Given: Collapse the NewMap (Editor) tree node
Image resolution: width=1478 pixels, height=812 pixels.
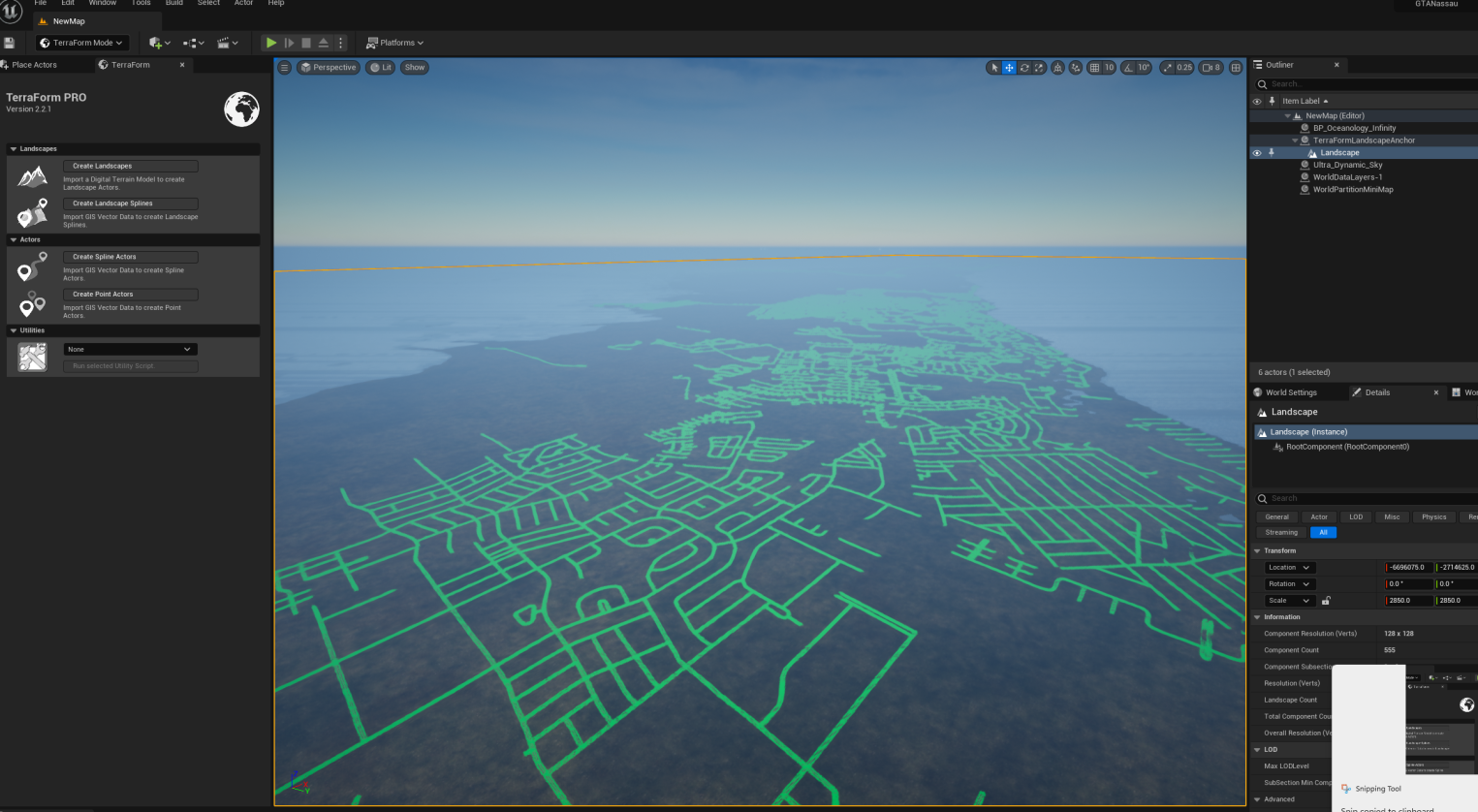Looking at the screenshot, I should click(1287, 116).
